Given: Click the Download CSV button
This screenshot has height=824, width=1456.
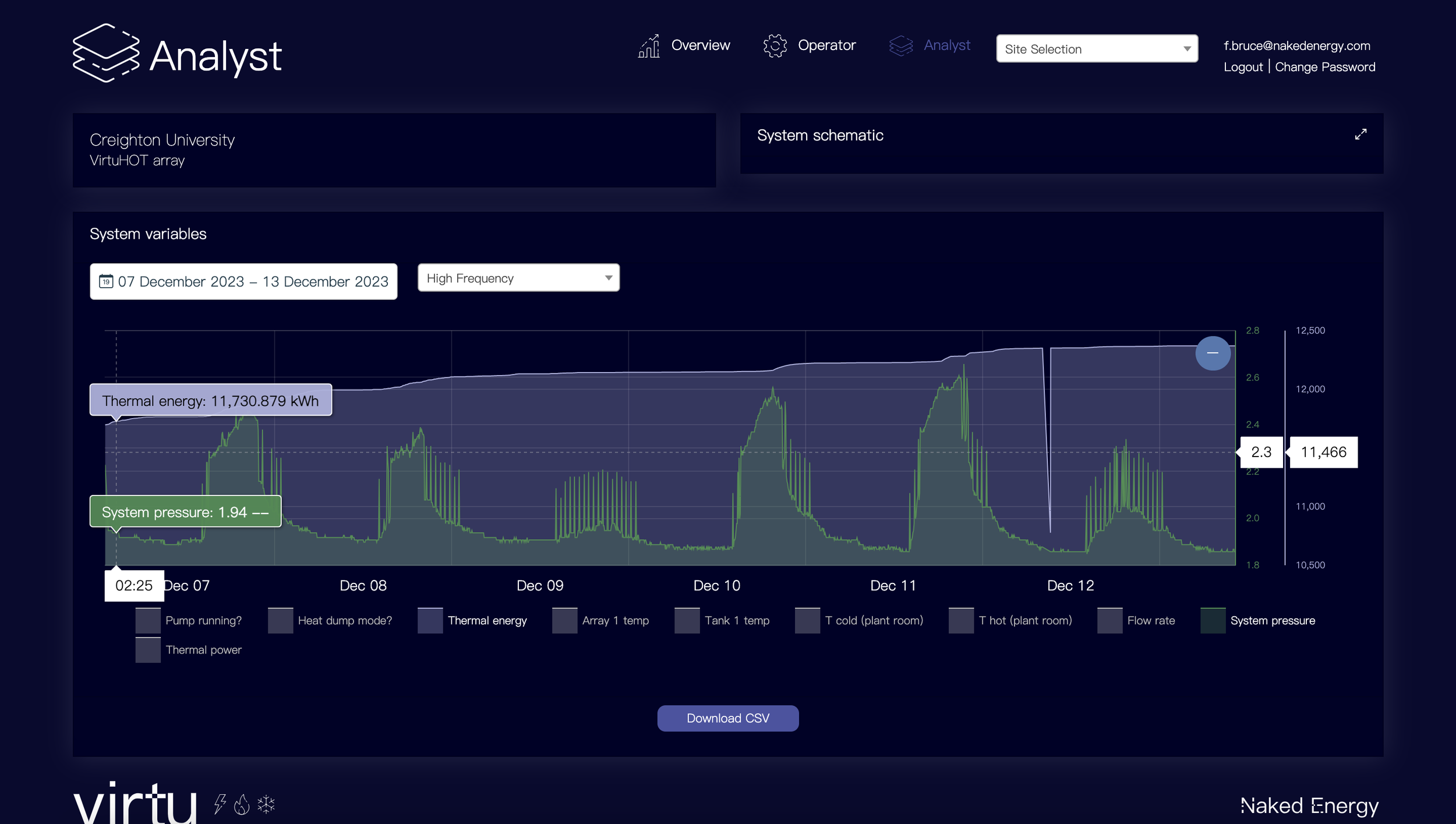Looking at the screenshot, I should coord(728,718).
